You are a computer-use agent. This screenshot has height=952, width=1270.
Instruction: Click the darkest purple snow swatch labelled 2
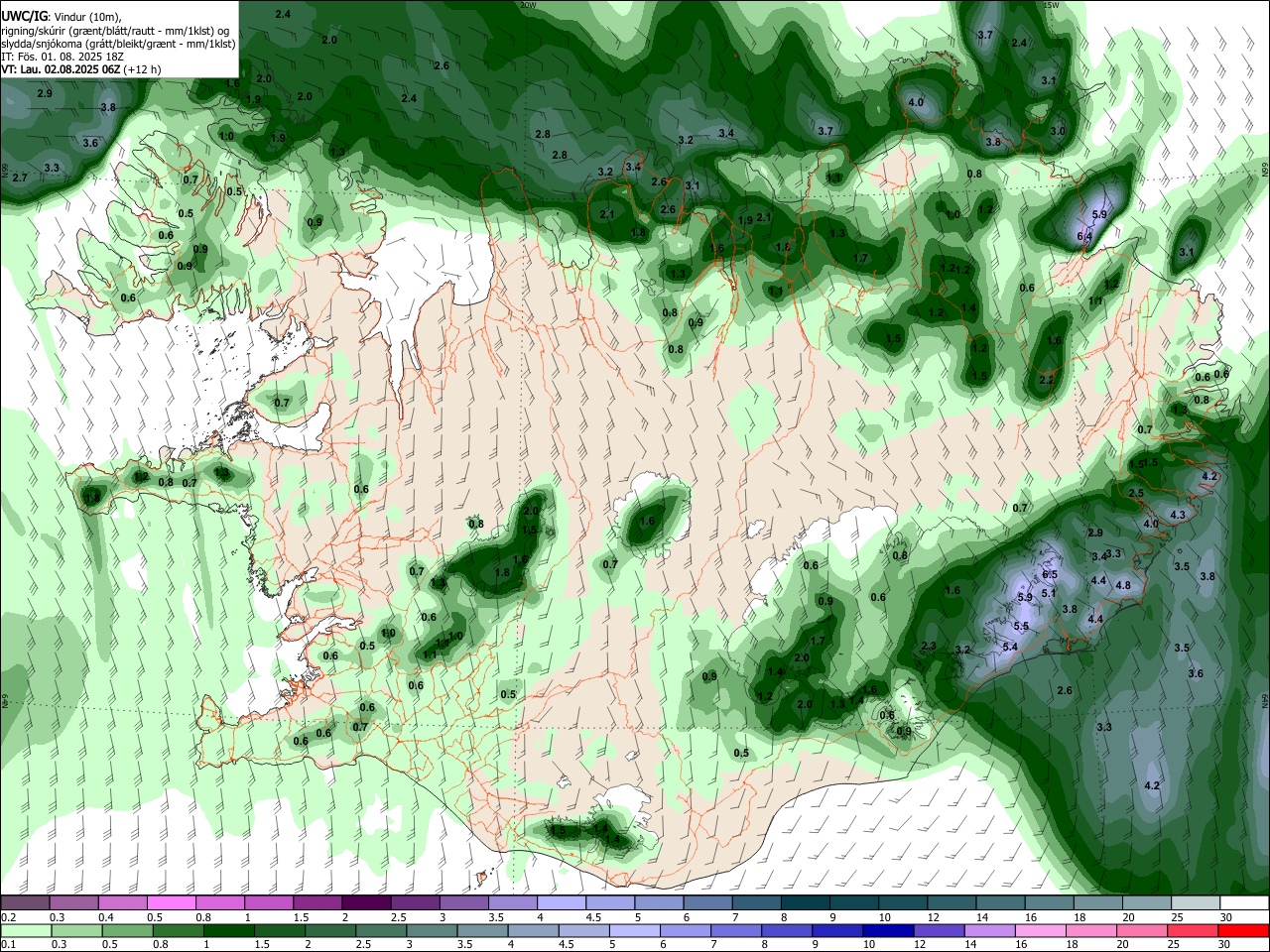366,903
